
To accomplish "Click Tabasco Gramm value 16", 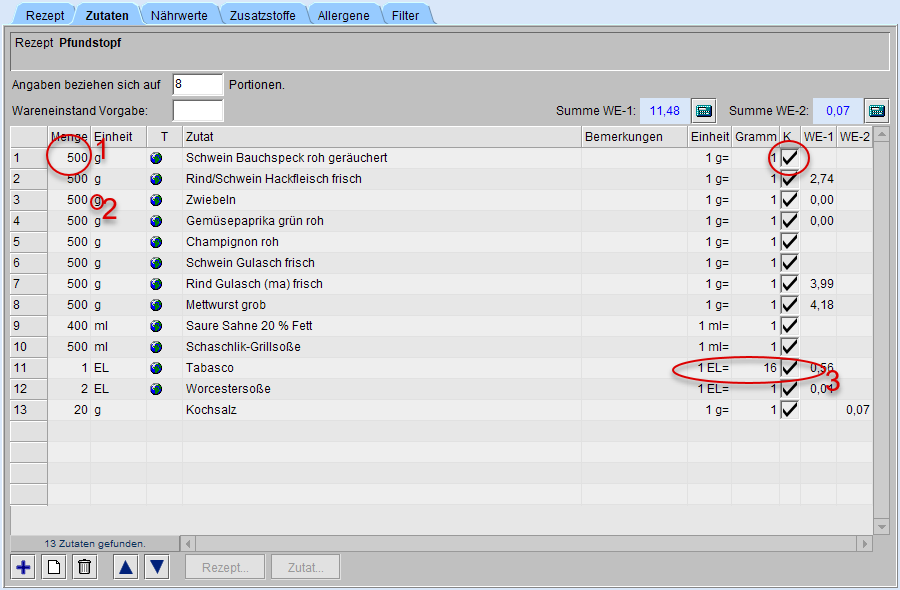I will (x=770, y=367).
